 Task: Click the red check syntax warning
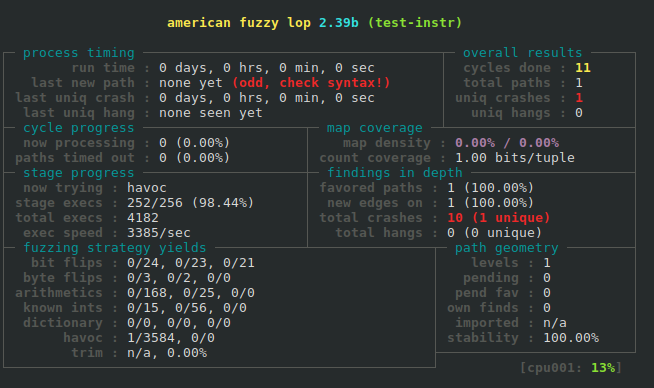311,83
